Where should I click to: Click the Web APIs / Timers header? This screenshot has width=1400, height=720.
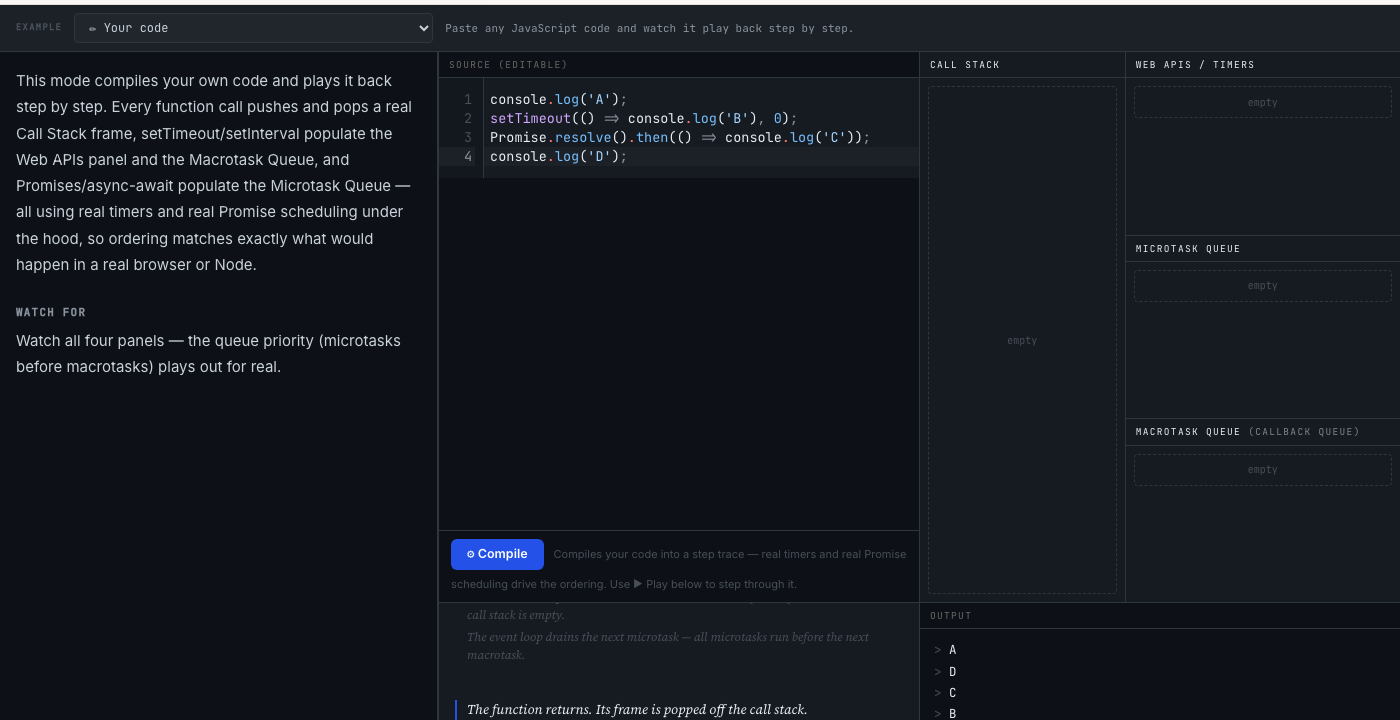point(1195,65)
